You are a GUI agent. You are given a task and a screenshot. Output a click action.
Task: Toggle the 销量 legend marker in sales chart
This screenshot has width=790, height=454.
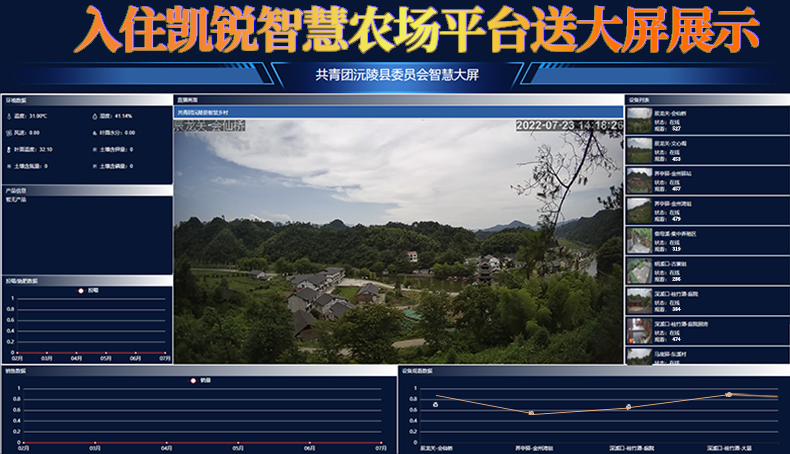click(x=192, y=380)
